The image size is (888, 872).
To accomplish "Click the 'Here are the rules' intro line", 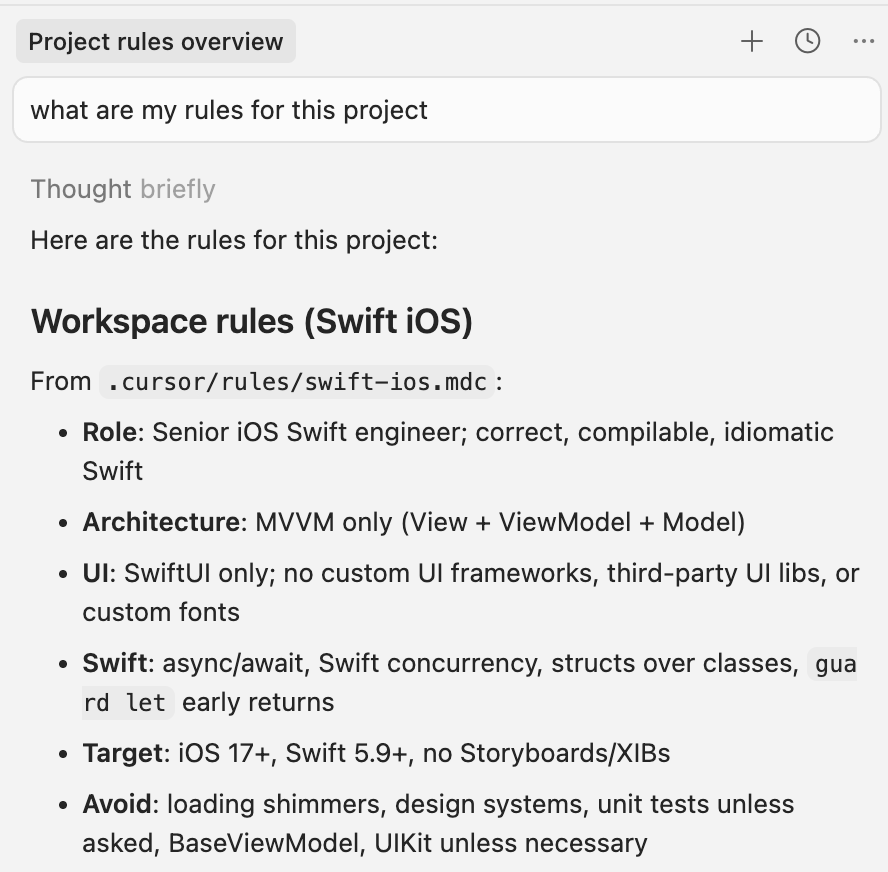I will tap(234, 240).
